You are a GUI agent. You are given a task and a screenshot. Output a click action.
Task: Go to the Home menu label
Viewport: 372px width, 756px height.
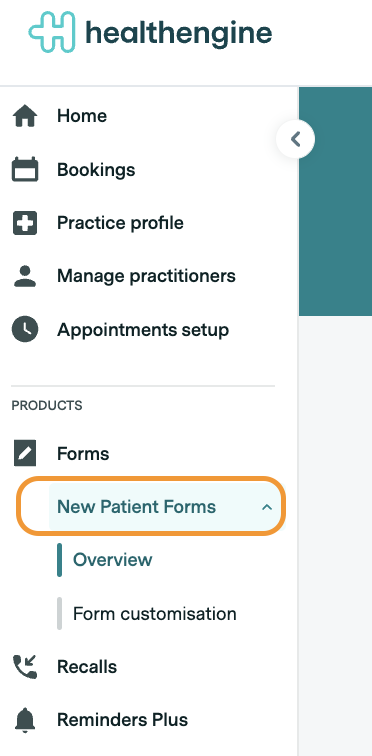tap(82, 116)
